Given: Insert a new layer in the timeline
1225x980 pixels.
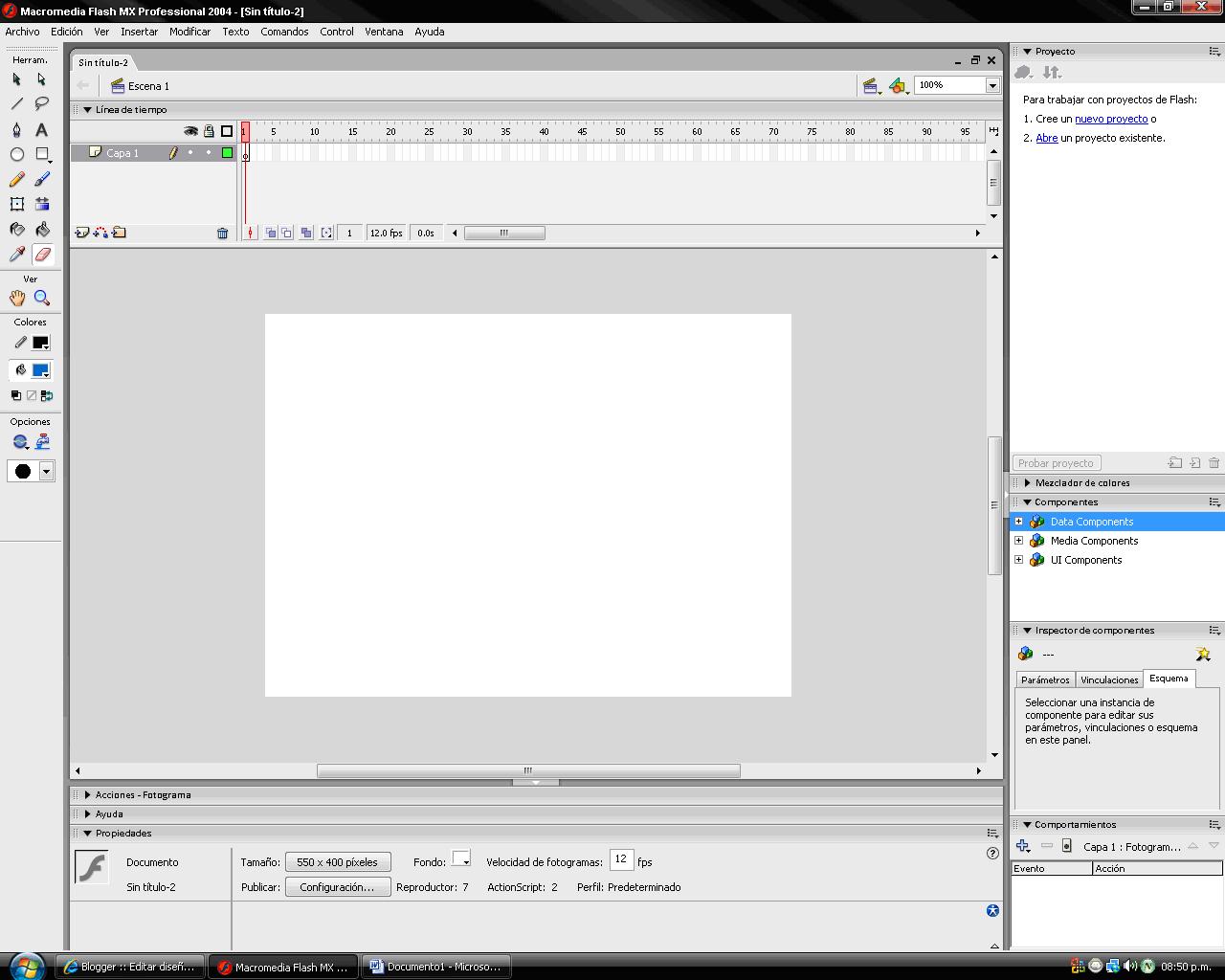Looking at the screenshot, I should coord(80,232).
